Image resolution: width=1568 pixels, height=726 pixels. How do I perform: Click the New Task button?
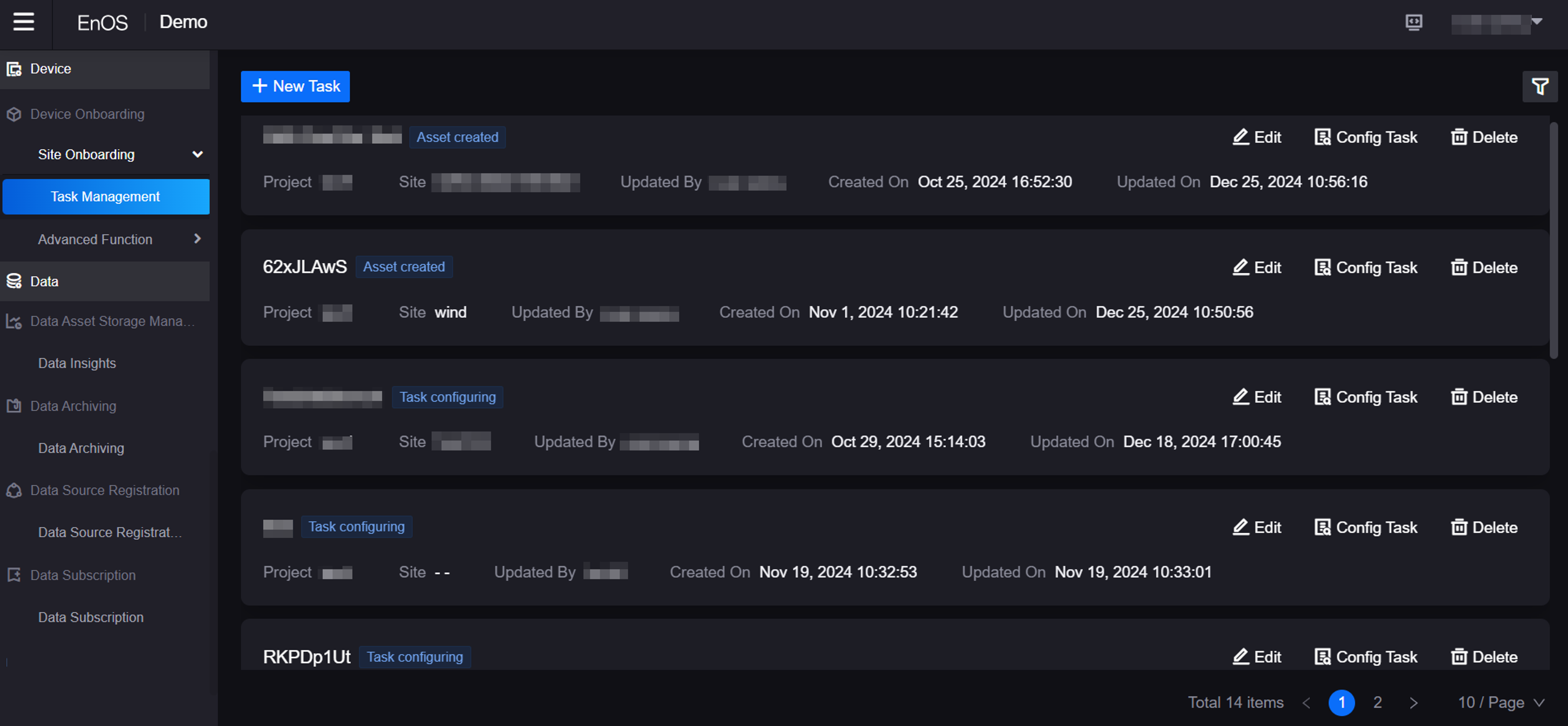295,86
